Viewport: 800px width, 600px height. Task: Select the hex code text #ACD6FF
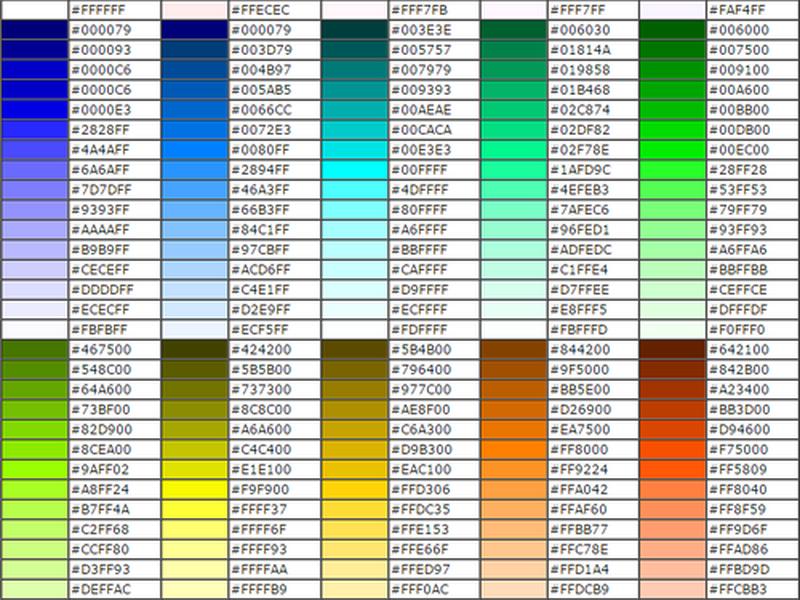pyautogui.click(x=261, y=270)
